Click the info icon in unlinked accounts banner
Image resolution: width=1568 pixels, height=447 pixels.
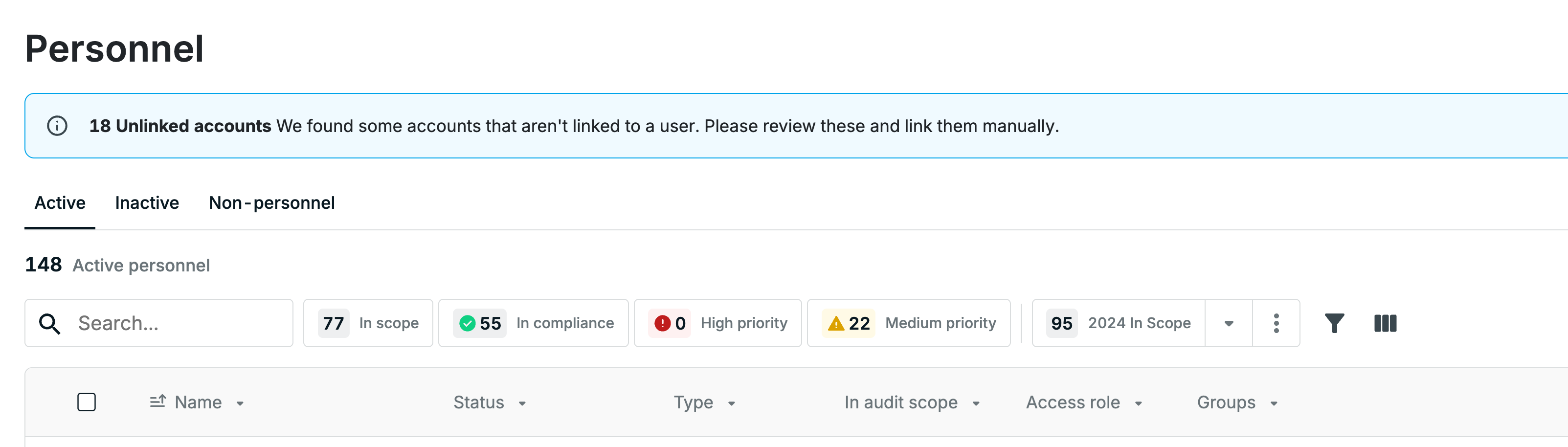tap(57, 126)
